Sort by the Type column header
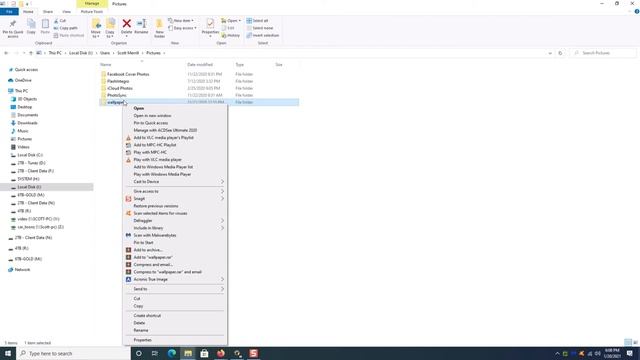Image resolution: width=640 pixels, height=360 pixels. [x=240, y=64]
